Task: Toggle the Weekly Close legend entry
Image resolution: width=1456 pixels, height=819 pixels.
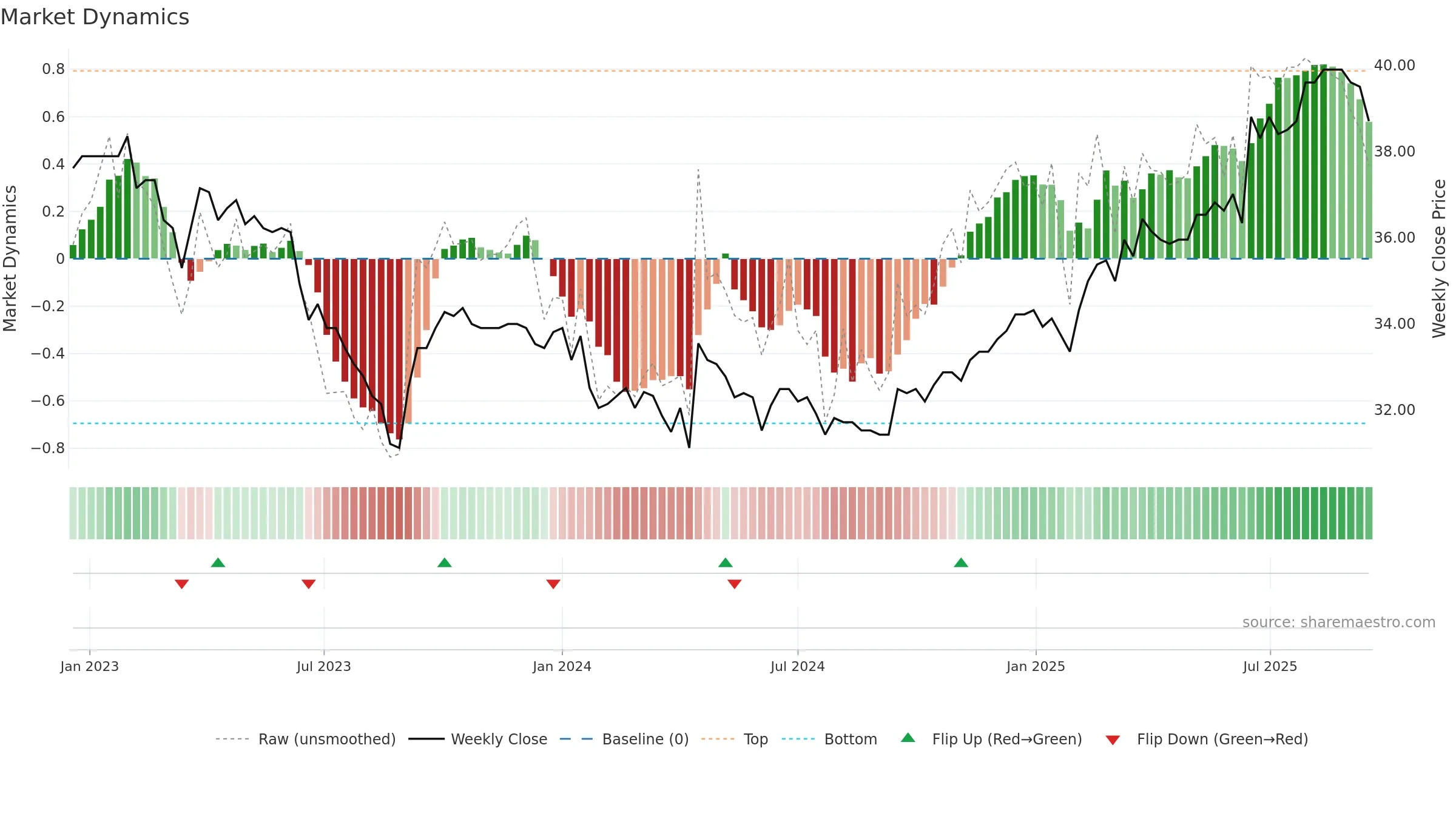Action: tap(478, 739)
